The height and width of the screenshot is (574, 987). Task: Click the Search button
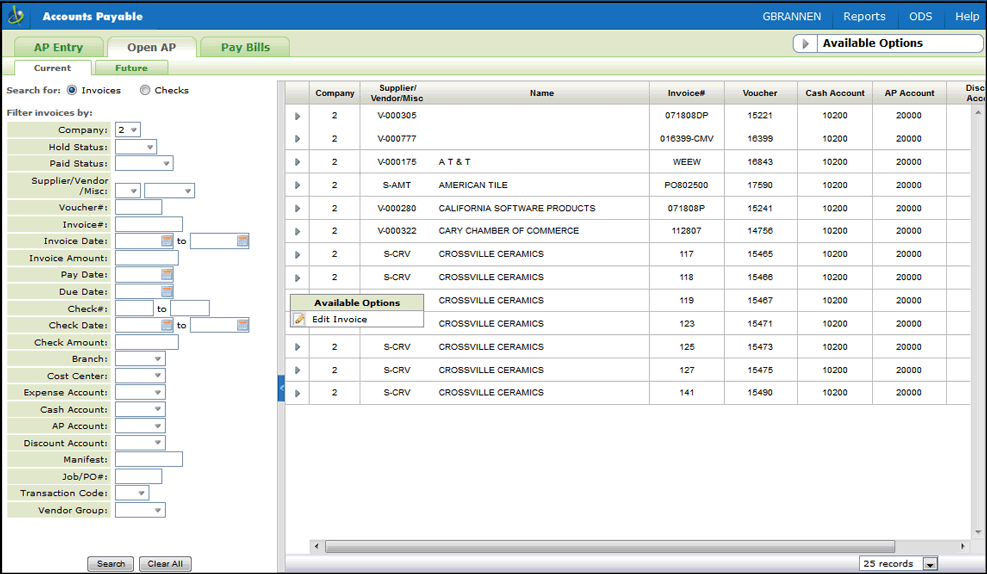coord(111,564)
